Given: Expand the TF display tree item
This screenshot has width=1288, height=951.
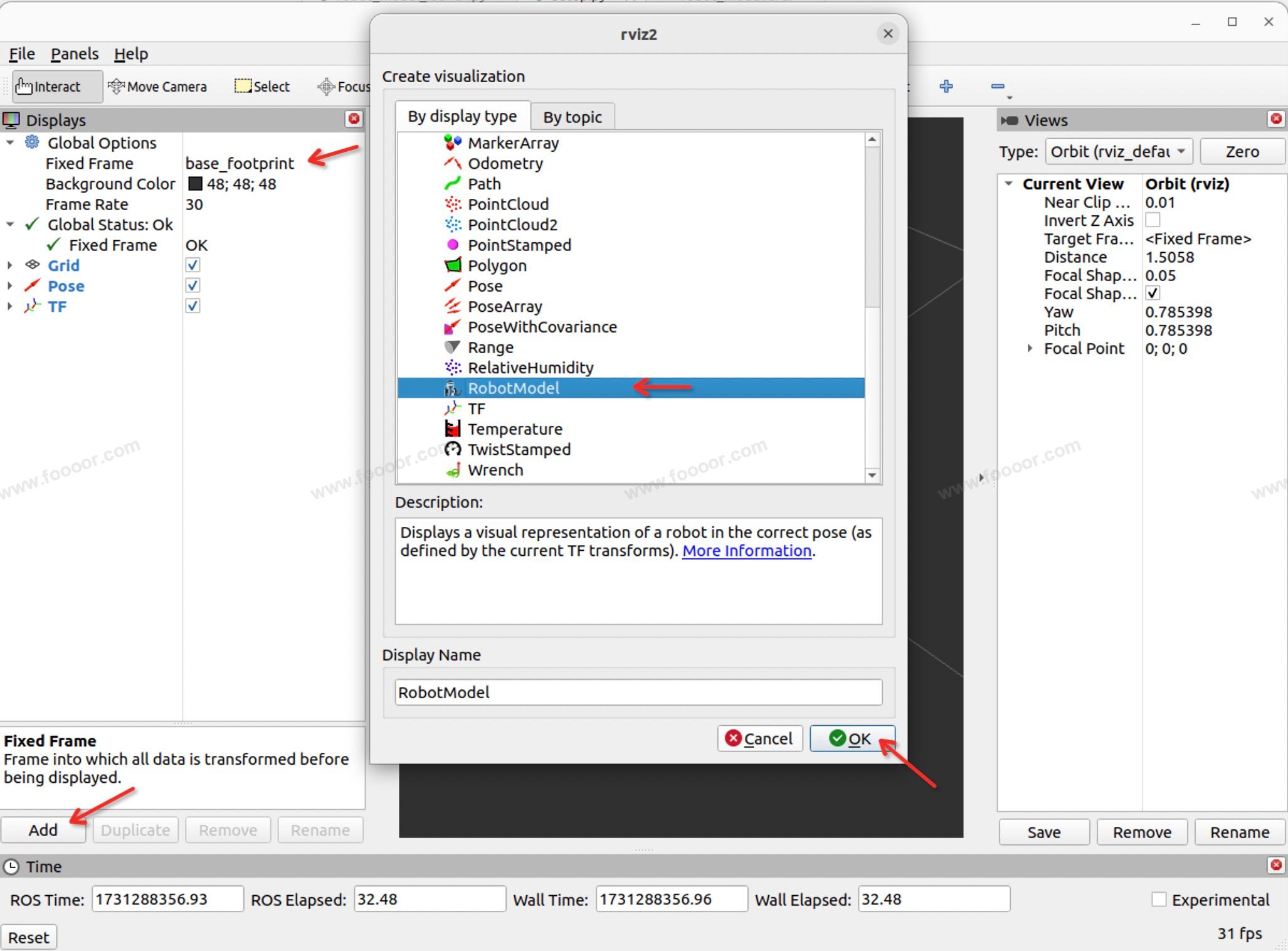Looking at the screenshot, I should 9,307.
